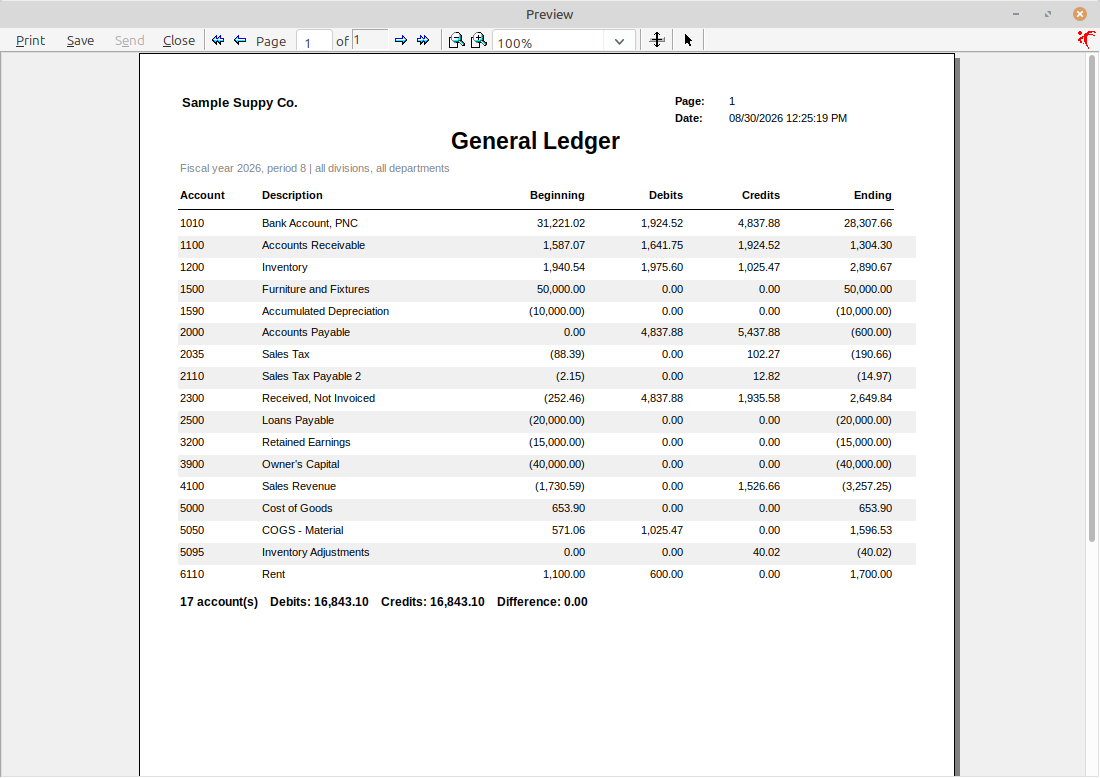Click 'Sample Suppy Co.' company name
The width and height of the screenshot is (1100, 778).
(x=240, y=102)
